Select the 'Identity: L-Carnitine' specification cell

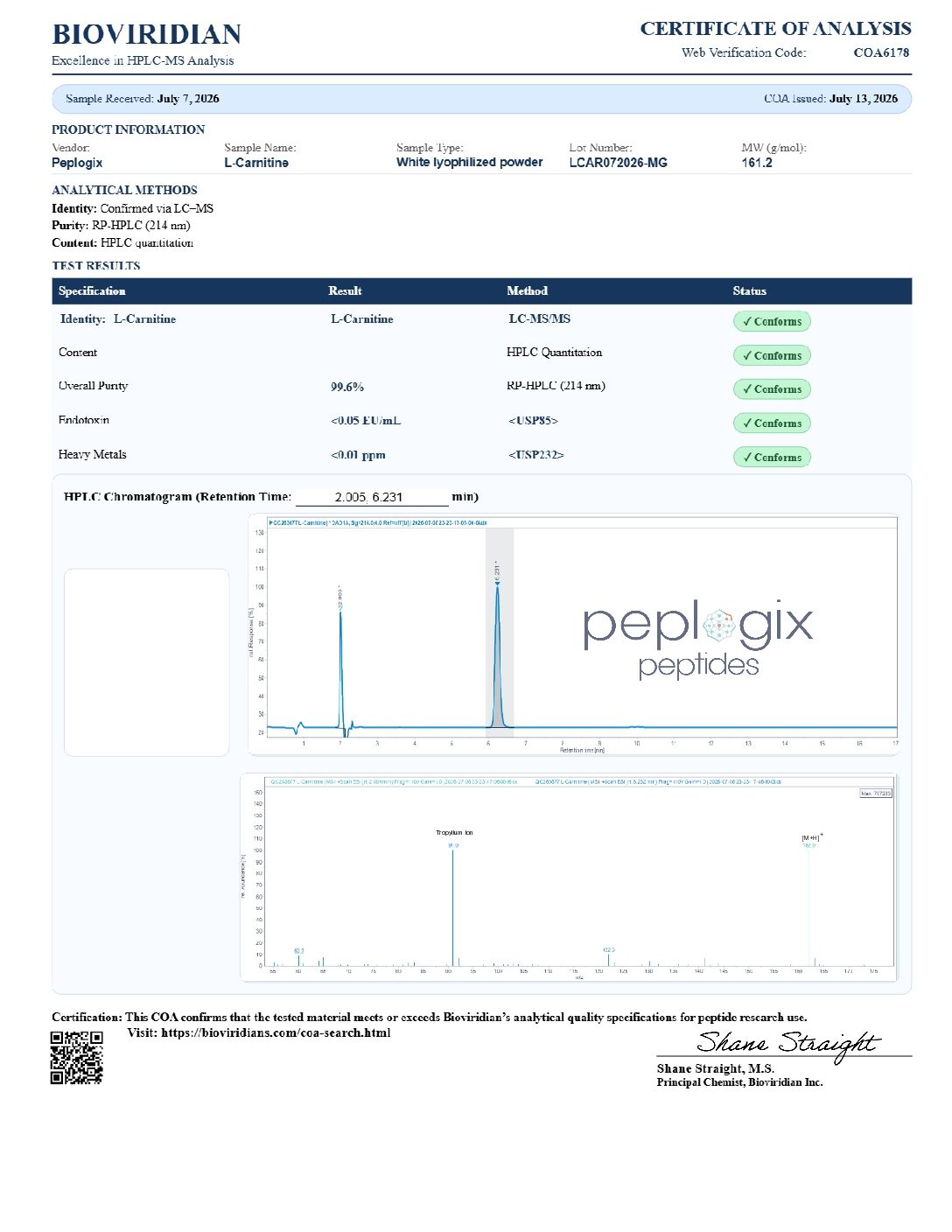[117, 318]
